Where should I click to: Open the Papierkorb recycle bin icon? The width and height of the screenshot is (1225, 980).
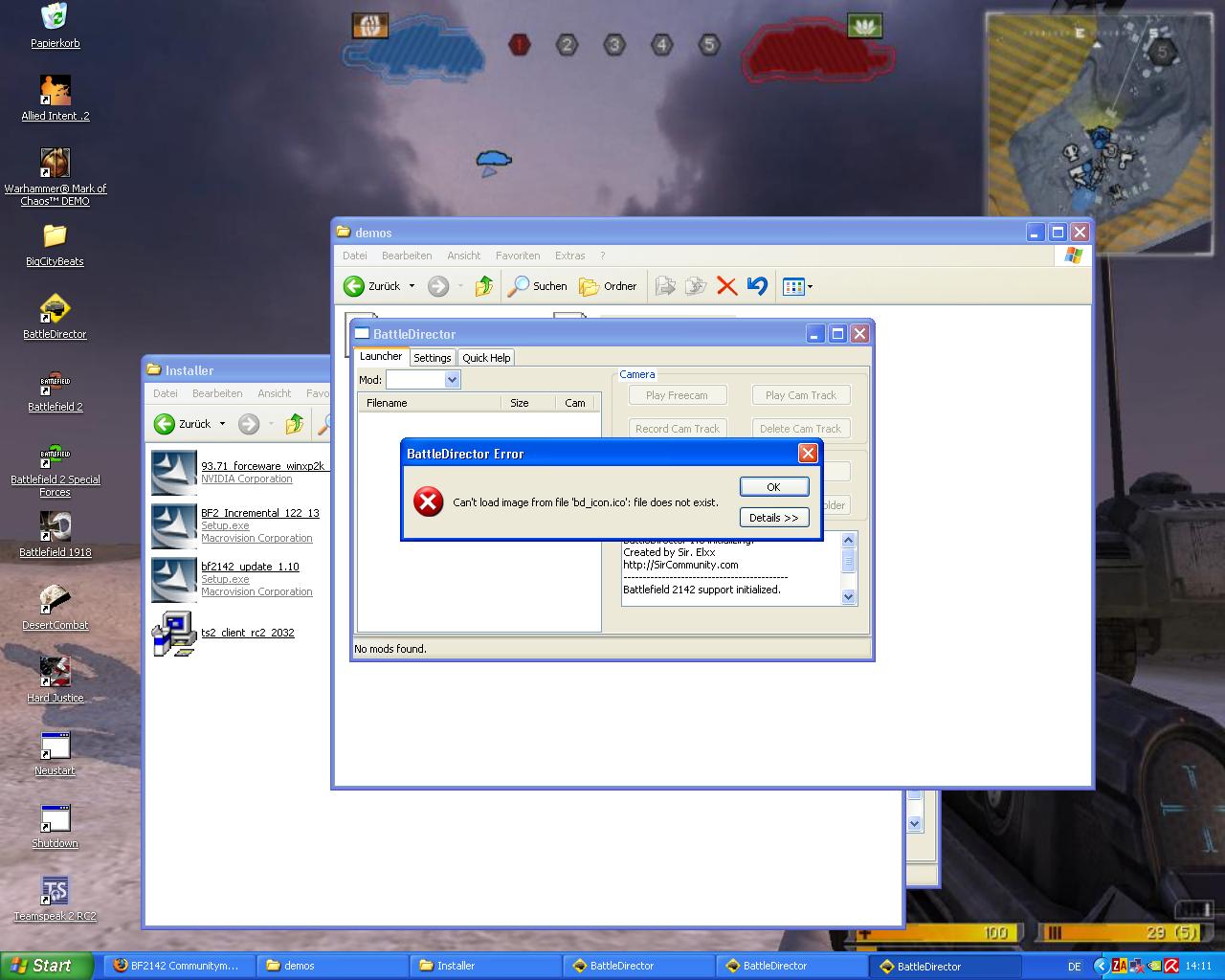[x=55, y=25]
